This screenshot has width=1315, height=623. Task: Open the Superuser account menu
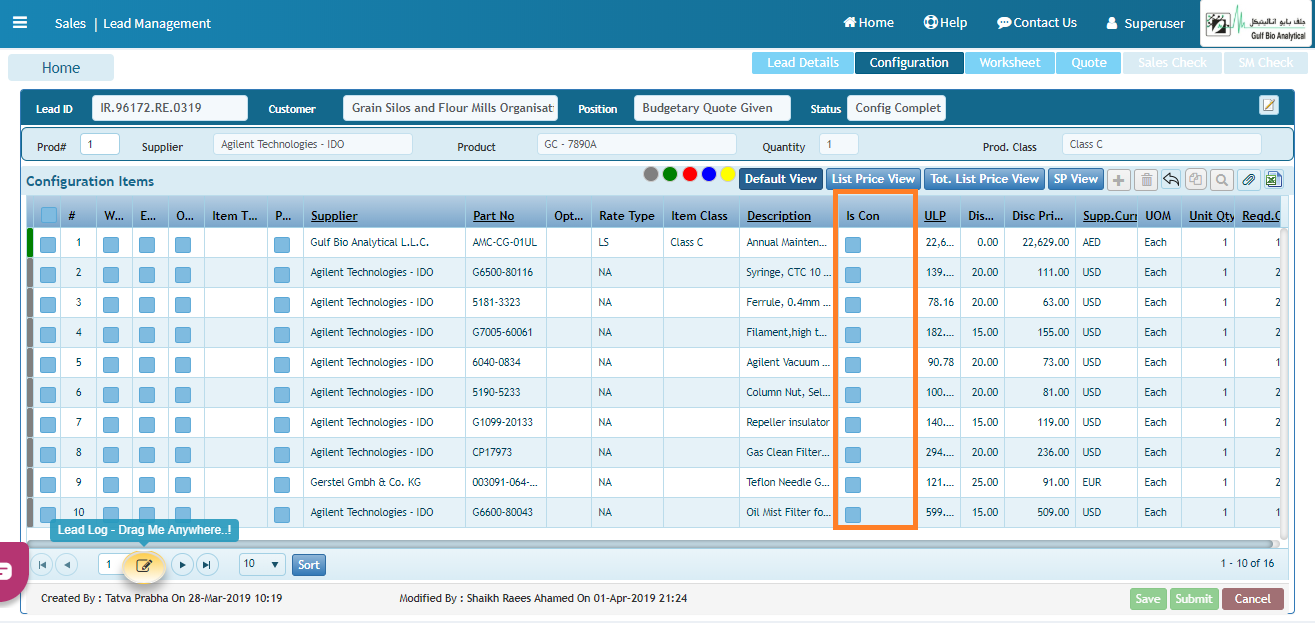pyautogui.click(x=1145, y=23)
